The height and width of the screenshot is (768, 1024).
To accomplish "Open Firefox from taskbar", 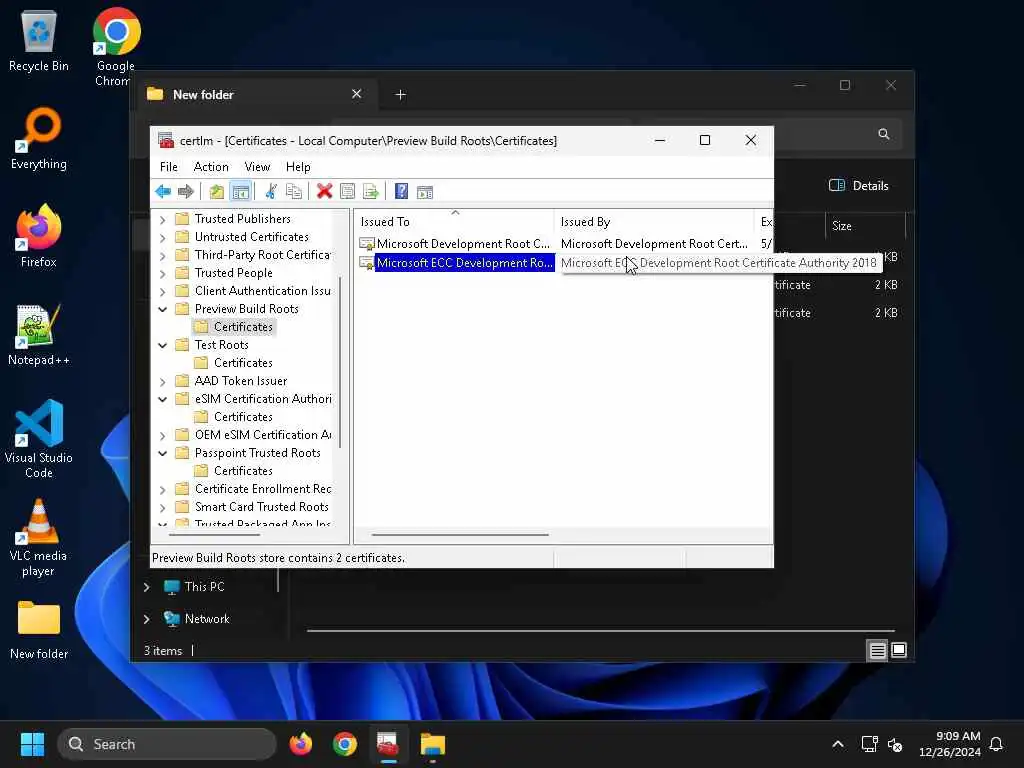I will pyautogui.click(x=300, y=744).
